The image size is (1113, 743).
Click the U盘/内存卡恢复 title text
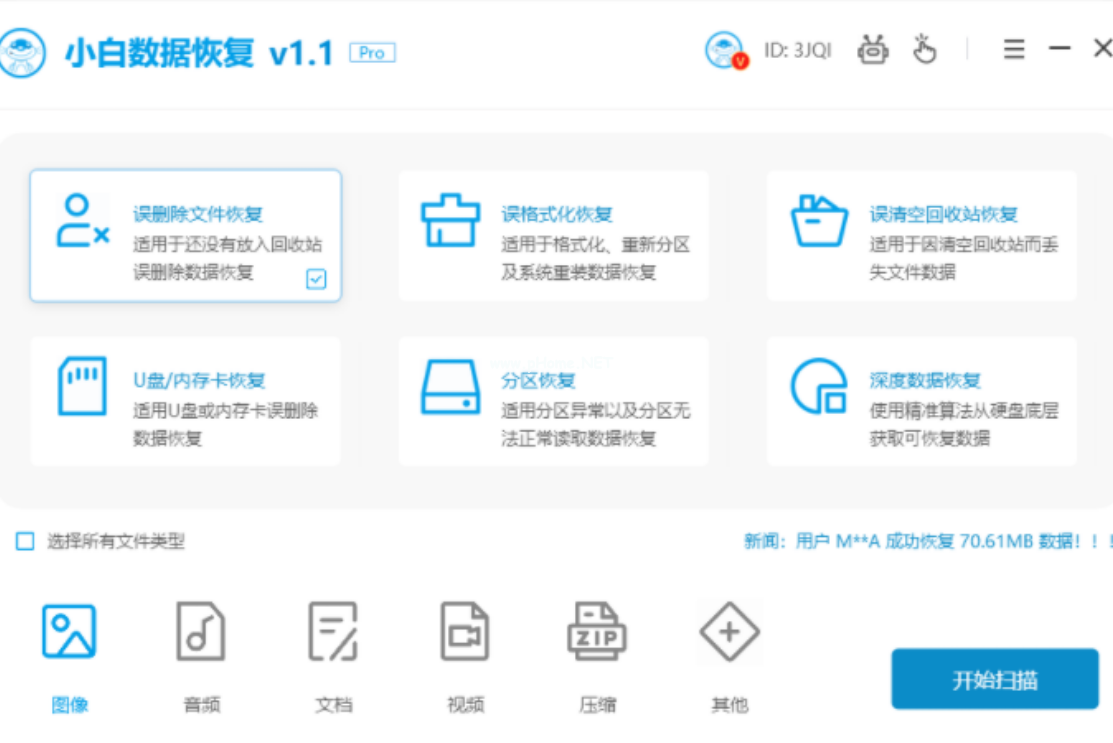[x=199, y=380]
